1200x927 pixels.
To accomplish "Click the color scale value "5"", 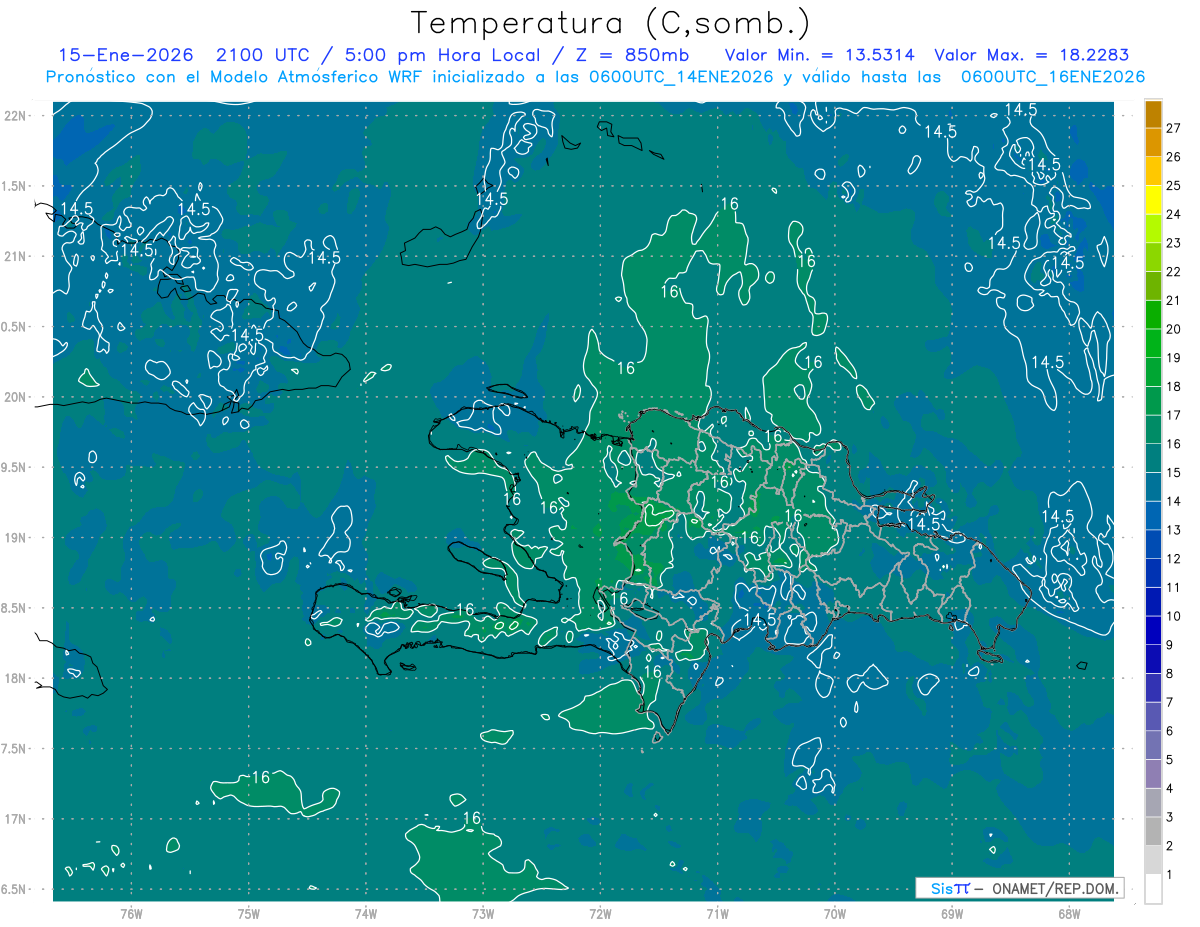I will tap(1170, 760).
